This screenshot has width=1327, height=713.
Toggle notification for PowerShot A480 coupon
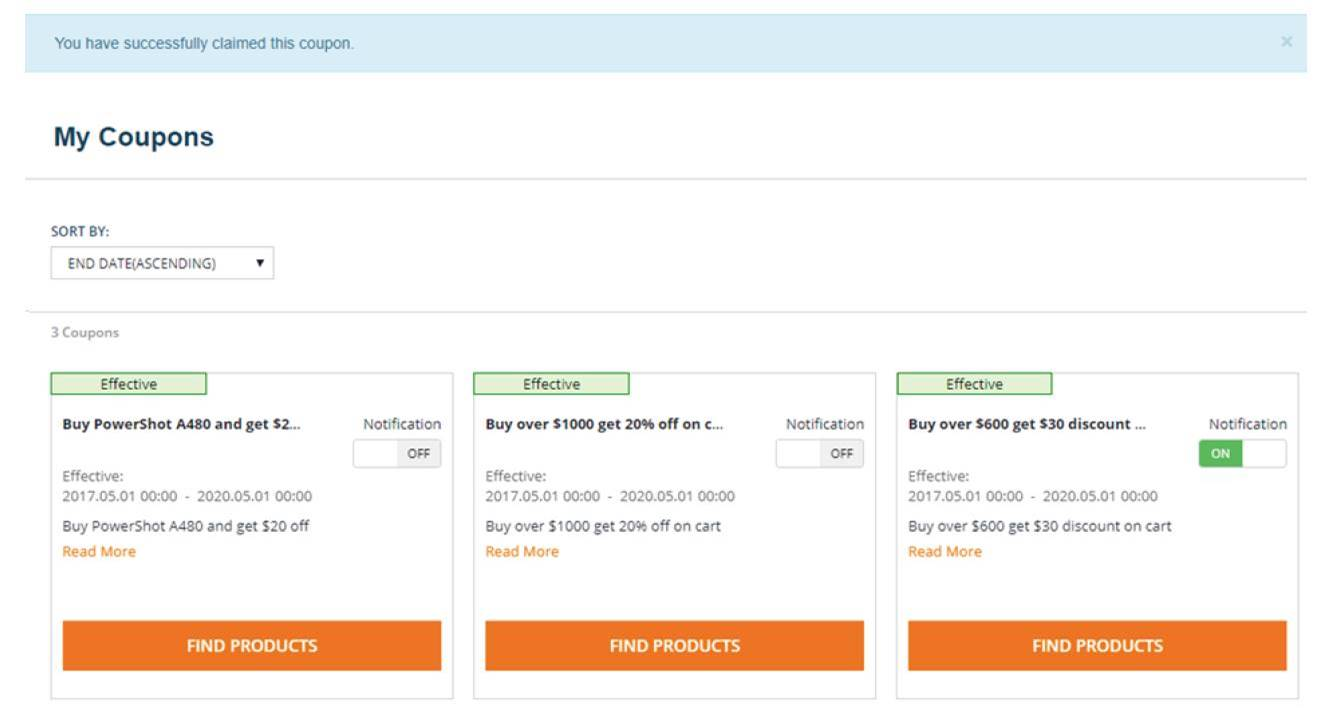pyautogui.click(x=397, y=454)
